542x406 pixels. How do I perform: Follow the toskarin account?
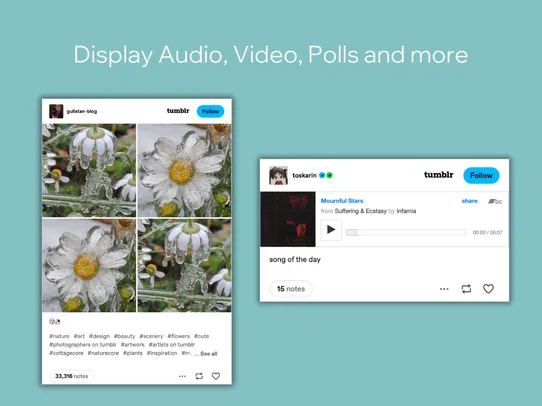point(481,176)
